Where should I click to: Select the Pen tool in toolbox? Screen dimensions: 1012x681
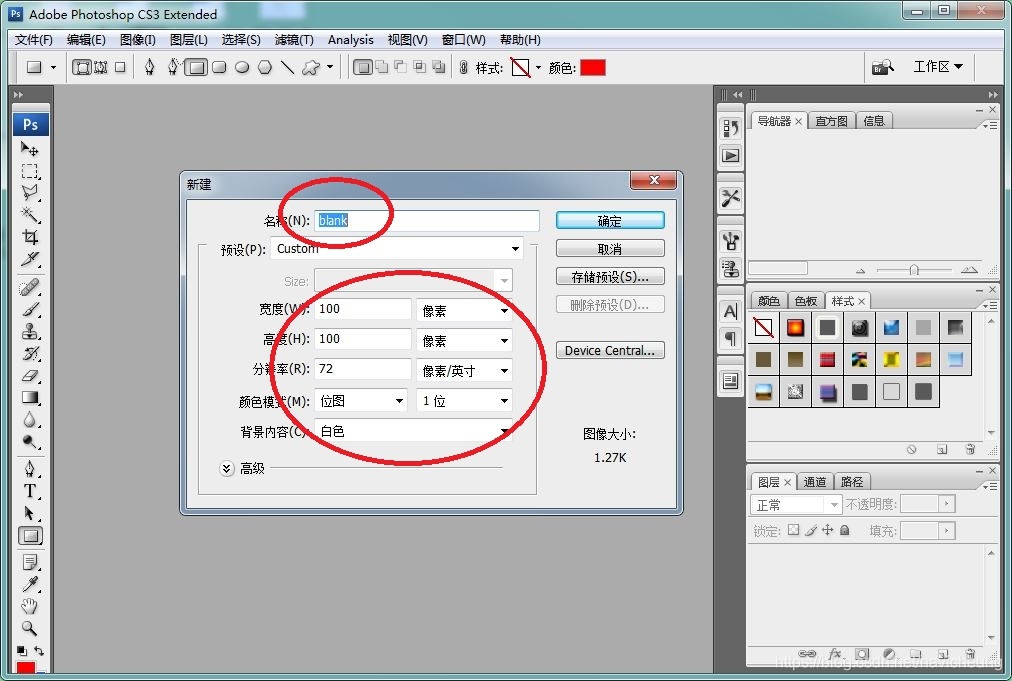(x=30, y=469)
